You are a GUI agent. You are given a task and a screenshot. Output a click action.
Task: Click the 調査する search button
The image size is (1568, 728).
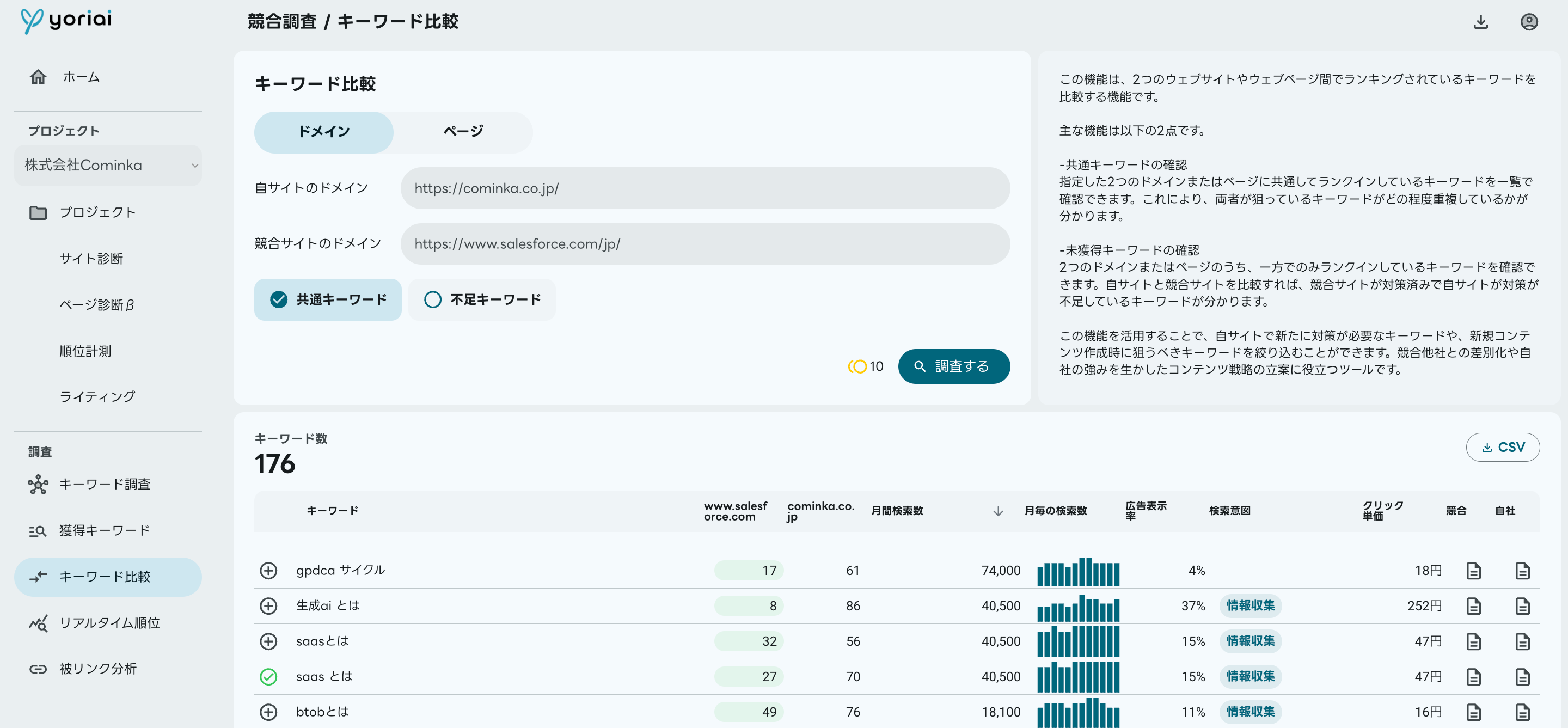pos(954,366)
